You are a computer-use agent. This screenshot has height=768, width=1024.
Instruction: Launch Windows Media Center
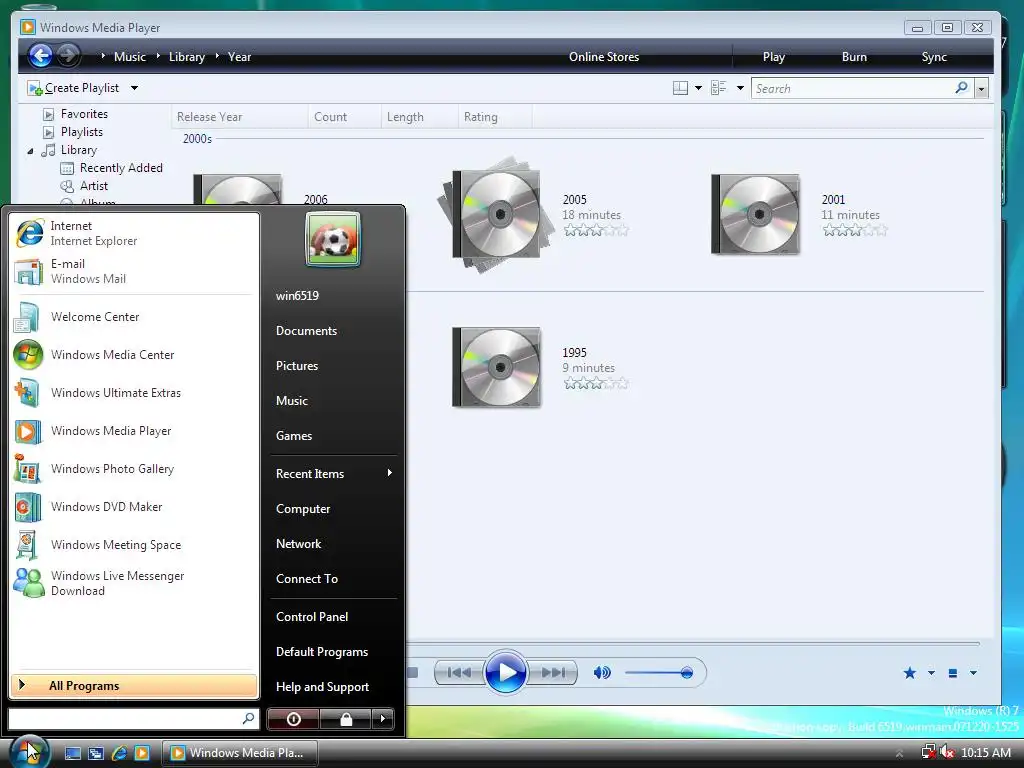tap(134, 355)
